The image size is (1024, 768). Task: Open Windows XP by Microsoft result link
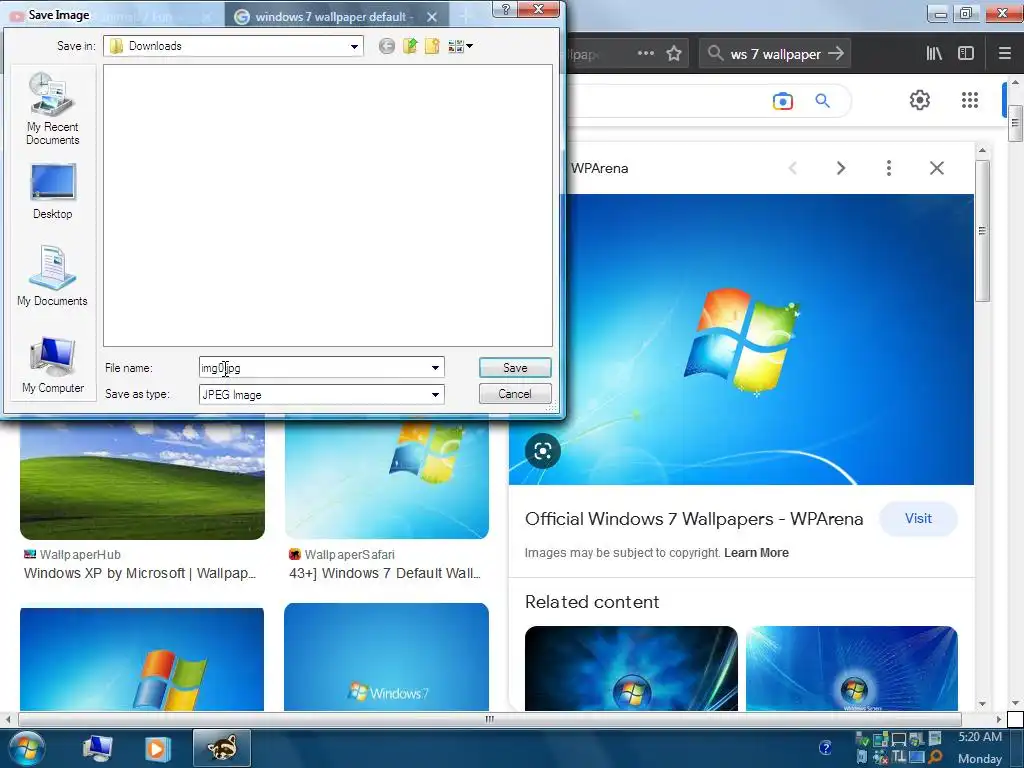140,573
